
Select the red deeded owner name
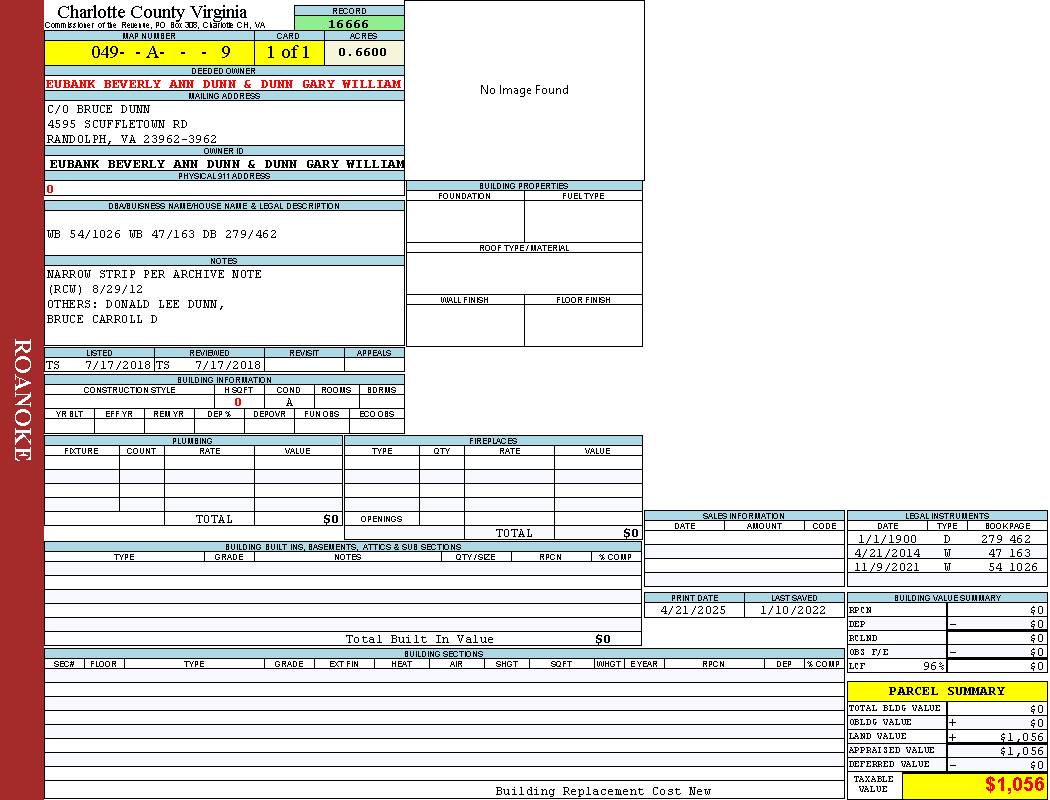[224, 84]
